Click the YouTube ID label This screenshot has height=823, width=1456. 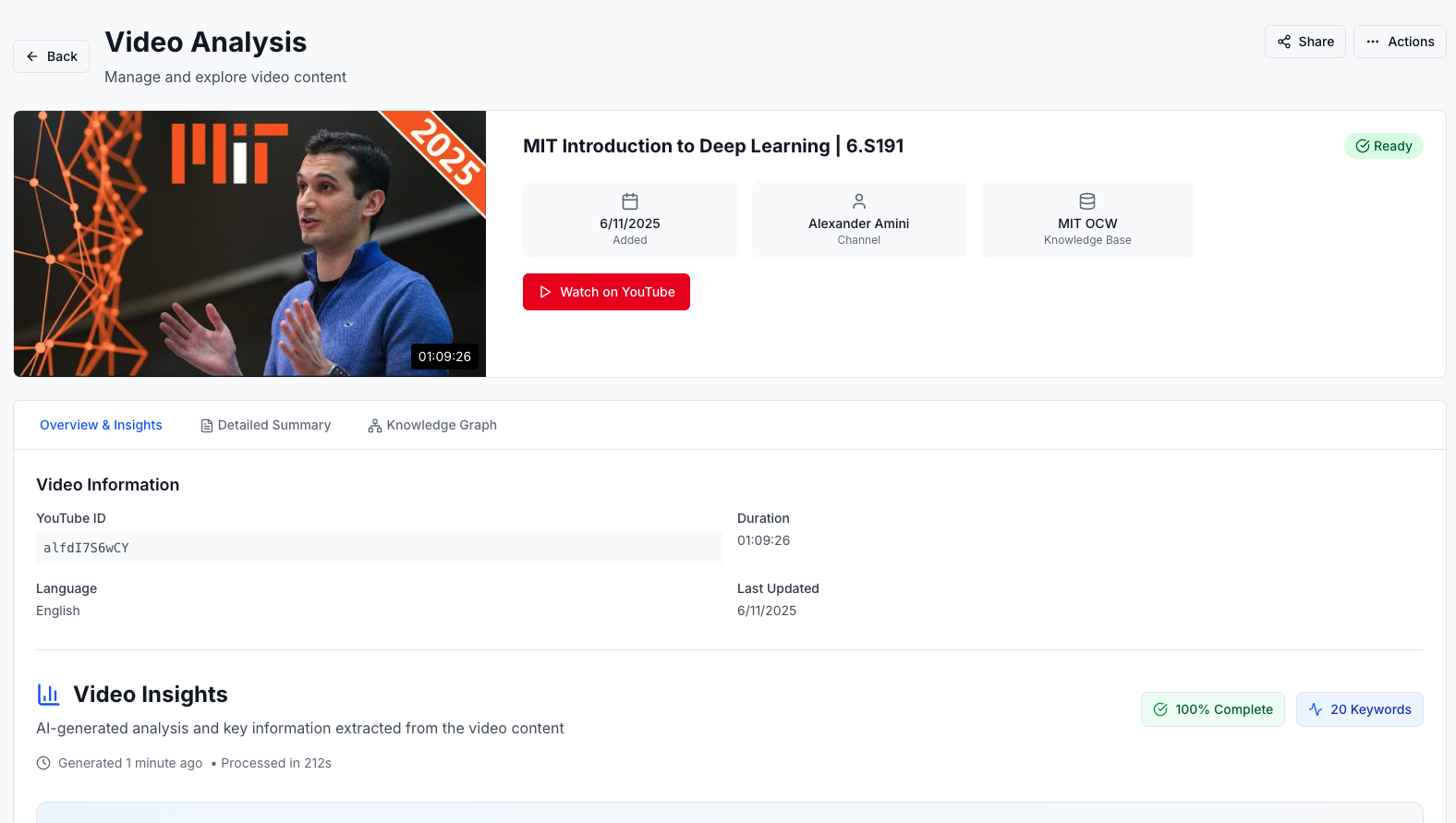71,518
